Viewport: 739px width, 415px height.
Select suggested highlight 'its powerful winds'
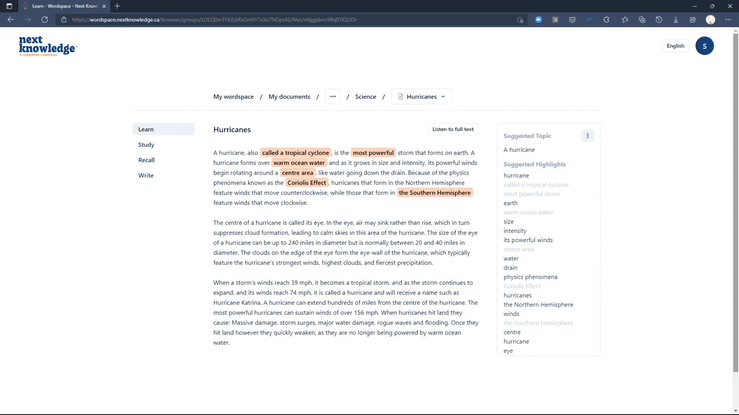pos(528,240)
